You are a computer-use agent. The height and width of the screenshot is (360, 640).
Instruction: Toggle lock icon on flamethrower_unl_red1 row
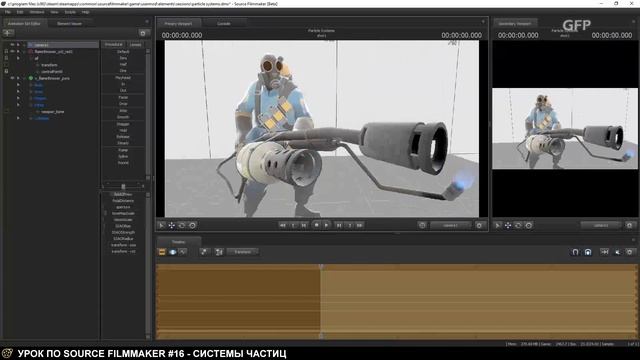tap(6, 52)
